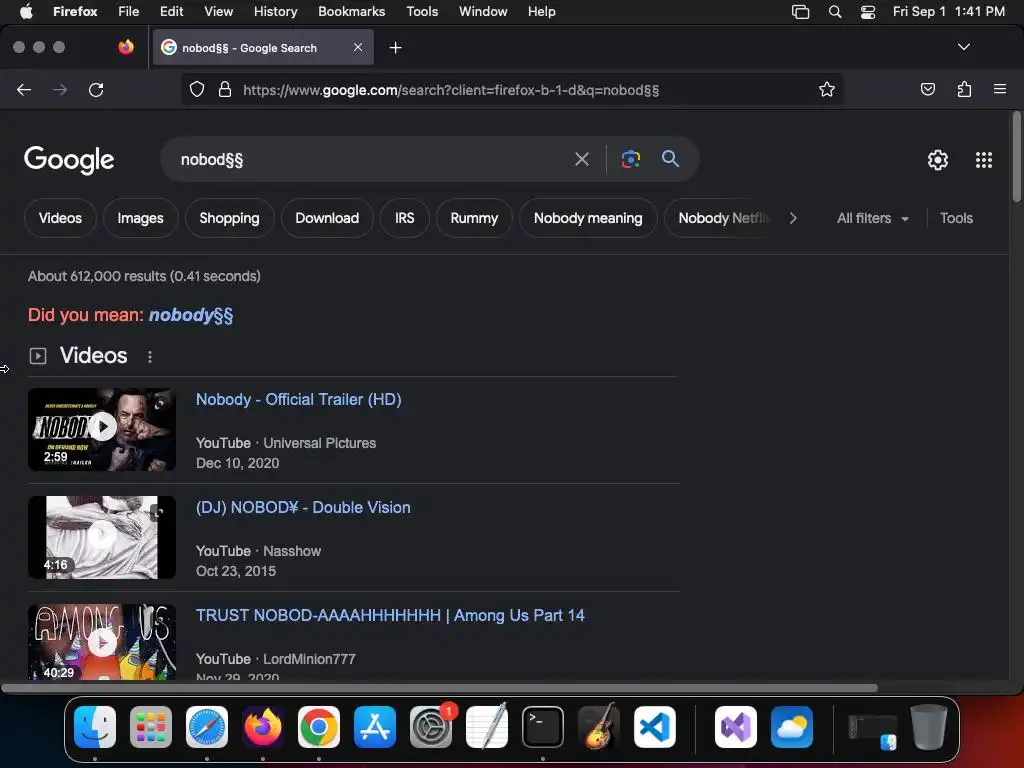
Task: Open Launchpad from the Dock
Action: 151,727
